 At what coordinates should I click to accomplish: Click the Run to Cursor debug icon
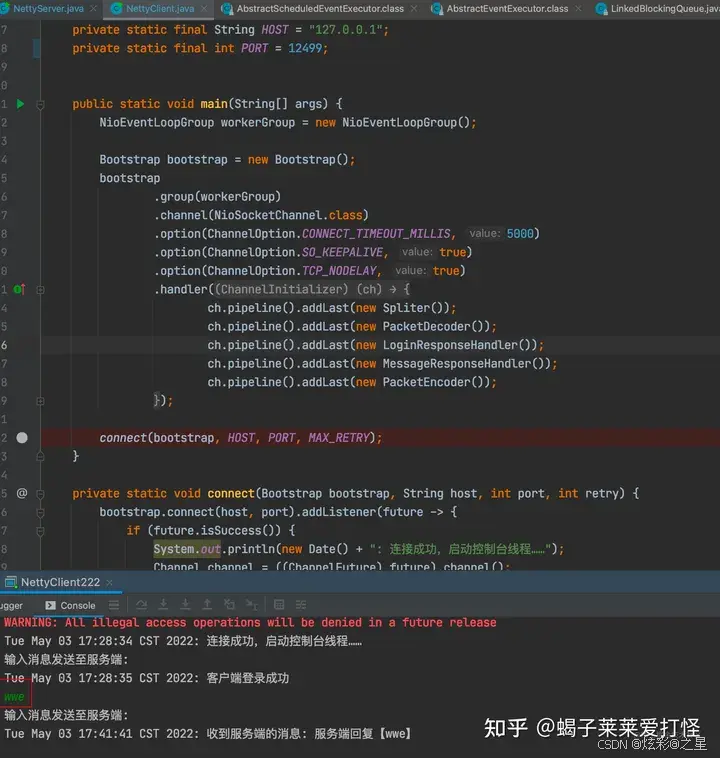251,605
